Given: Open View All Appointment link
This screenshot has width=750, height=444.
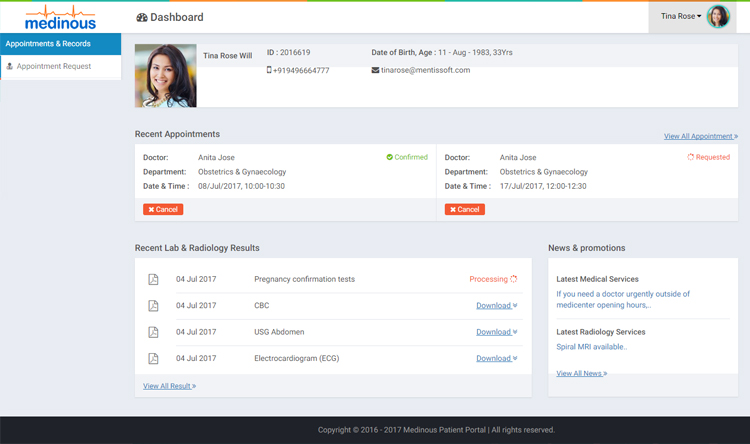Looking at the screenshot, I should coord(700,136).
